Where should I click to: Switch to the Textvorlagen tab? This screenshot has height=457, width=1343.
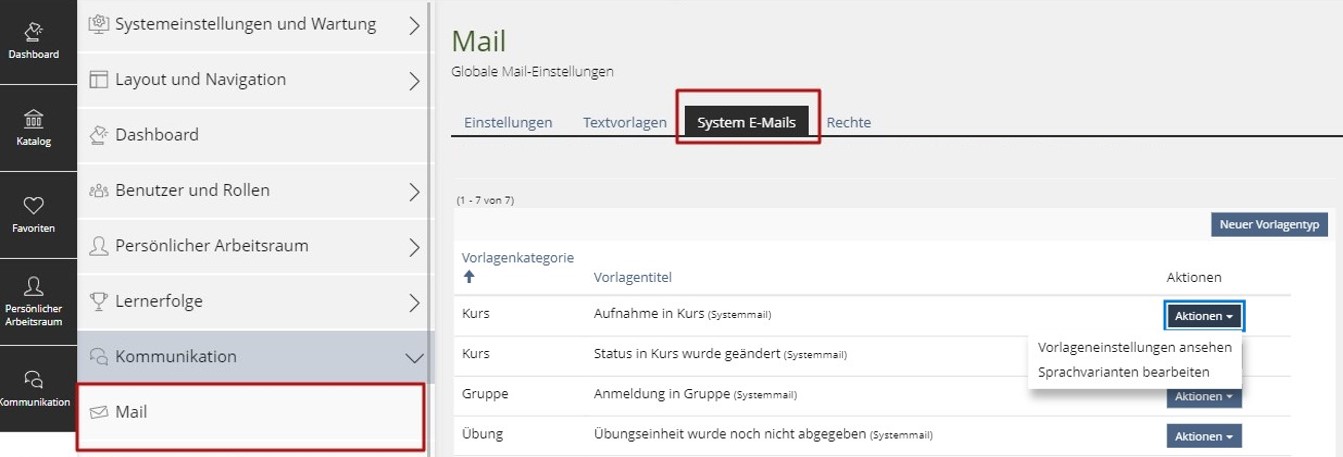pyautogui.click(x=625, y=123)
